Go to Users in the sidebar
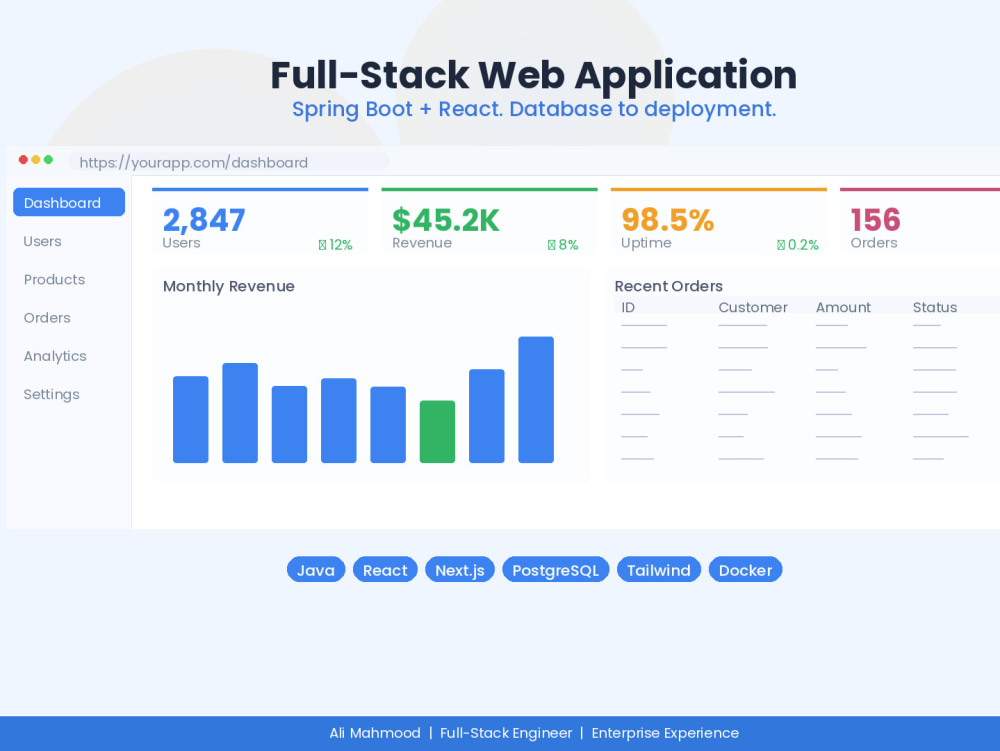Image resolution: width=1000 pixels, height=751 pixels. pos(43,241)
